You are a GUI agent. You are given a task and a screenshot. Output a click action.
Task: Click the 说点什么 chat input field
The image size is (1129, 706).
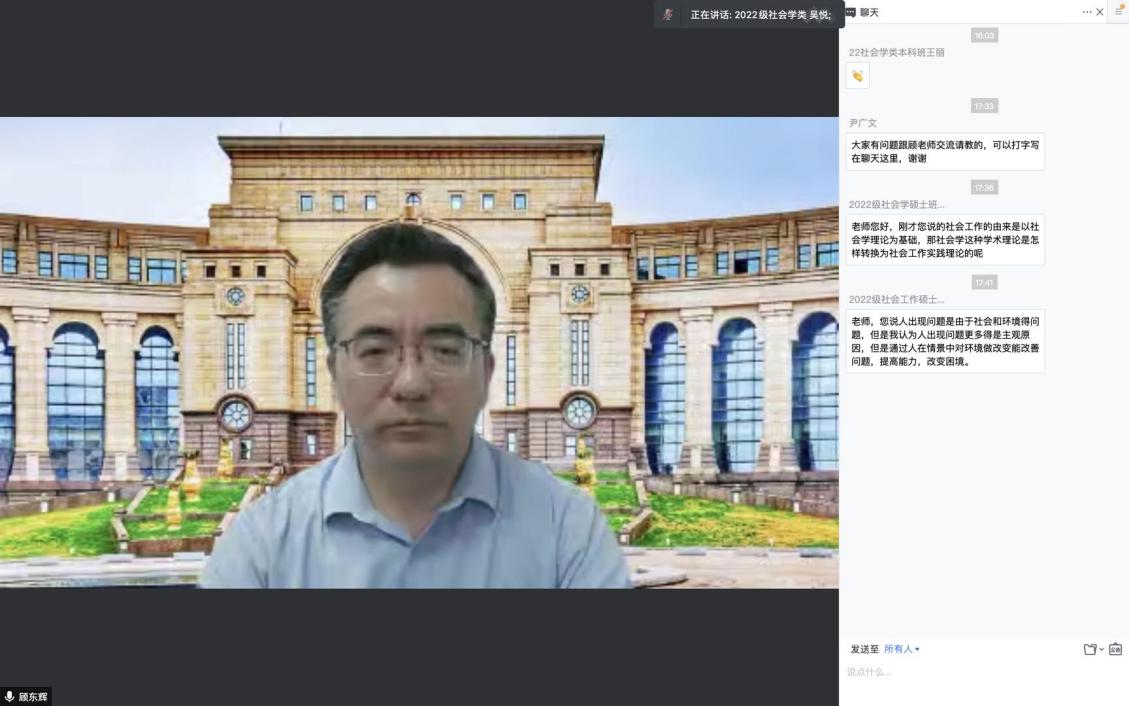point(980,672)
